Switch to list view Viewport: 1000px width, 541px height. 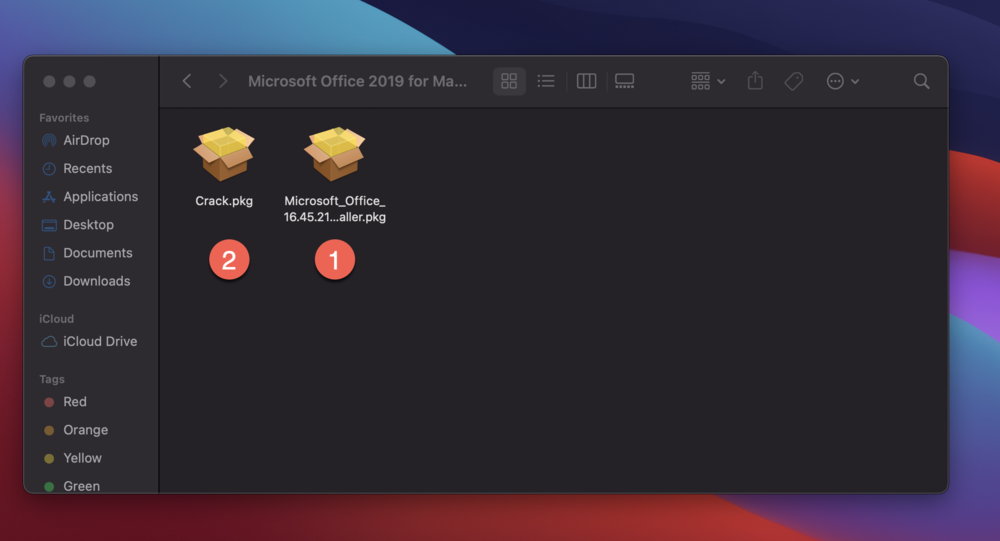[546, 81]
